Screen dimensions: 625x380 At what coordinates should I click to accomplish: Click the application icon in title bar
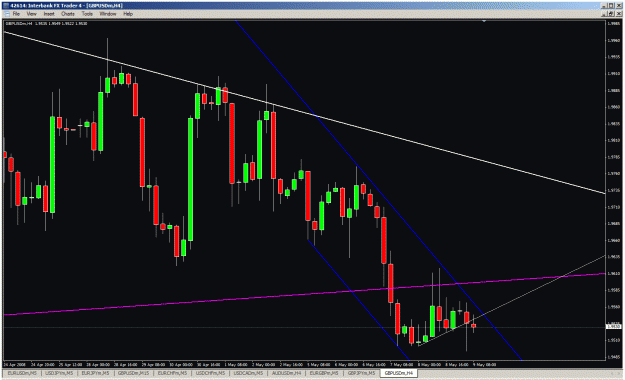[x=6, y=6]
